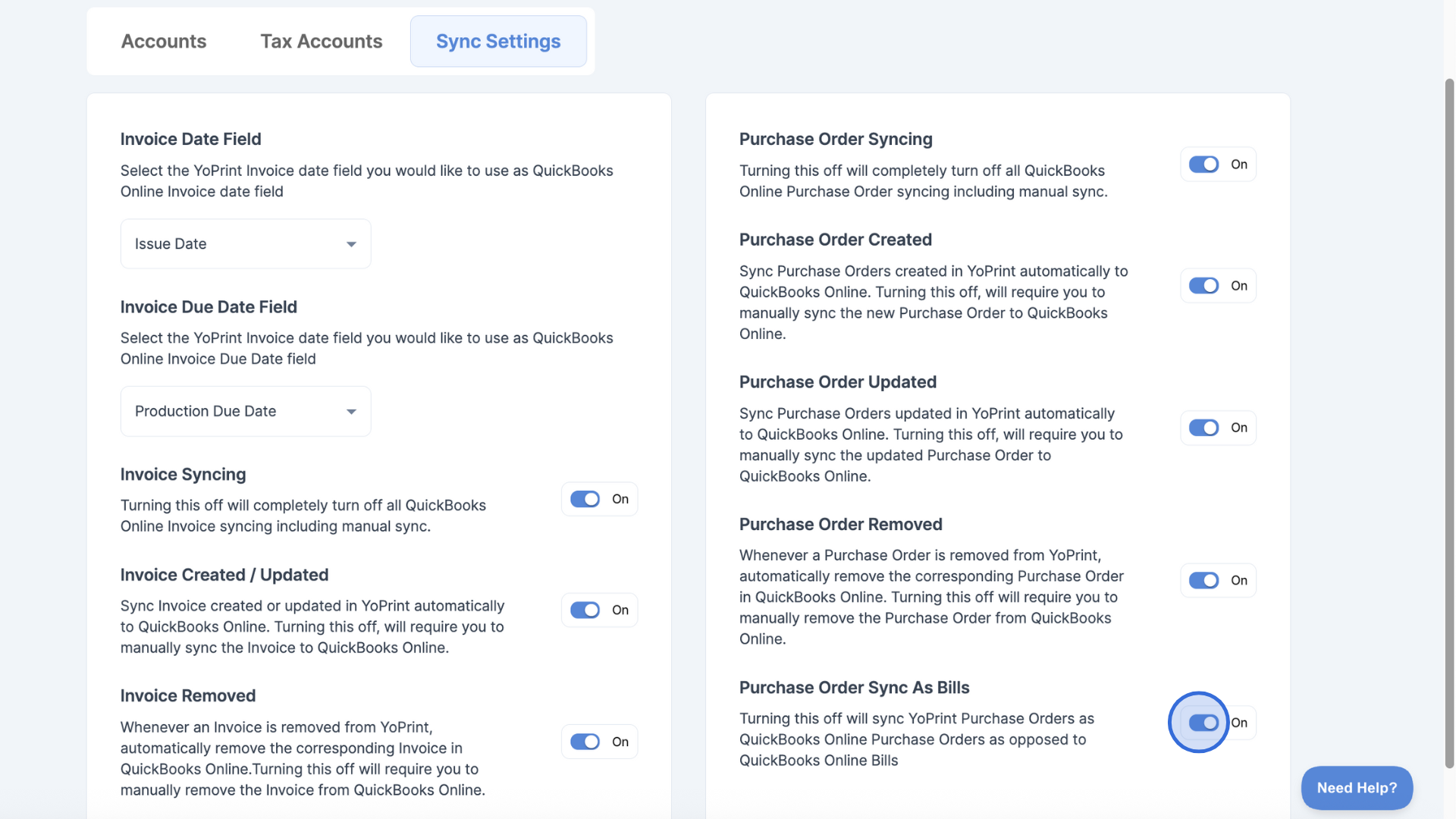Open the Issue Date dropdown
Viewport: 1456px width, 819px height.
point(246,243)
